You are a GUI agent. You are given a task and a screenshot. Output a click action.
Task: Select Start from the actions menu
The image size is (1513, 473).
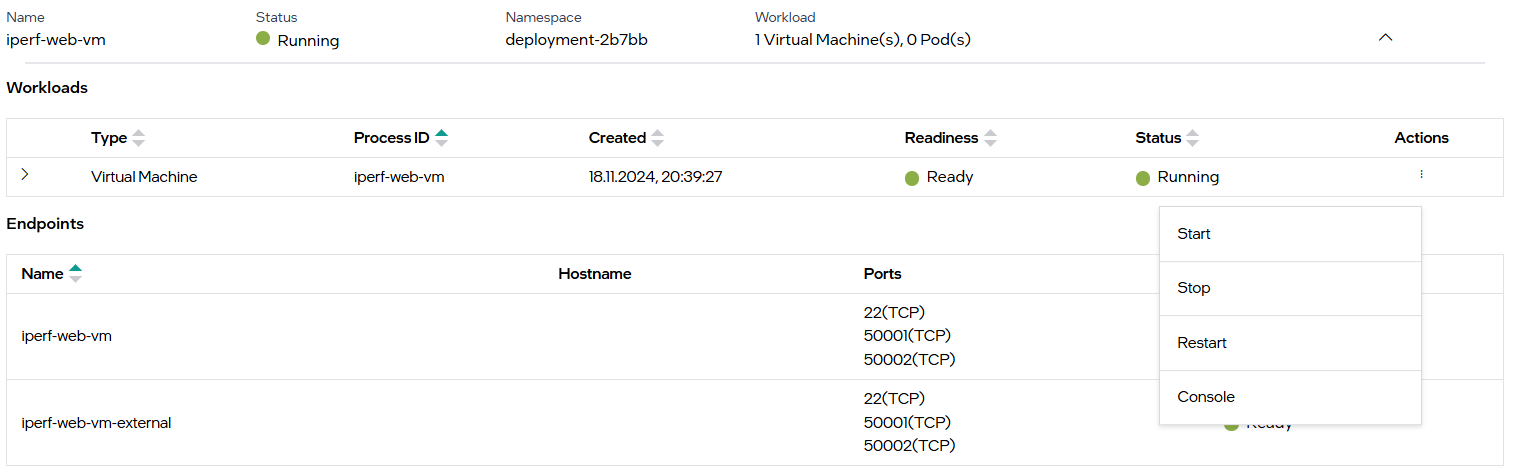point(1194,234)
